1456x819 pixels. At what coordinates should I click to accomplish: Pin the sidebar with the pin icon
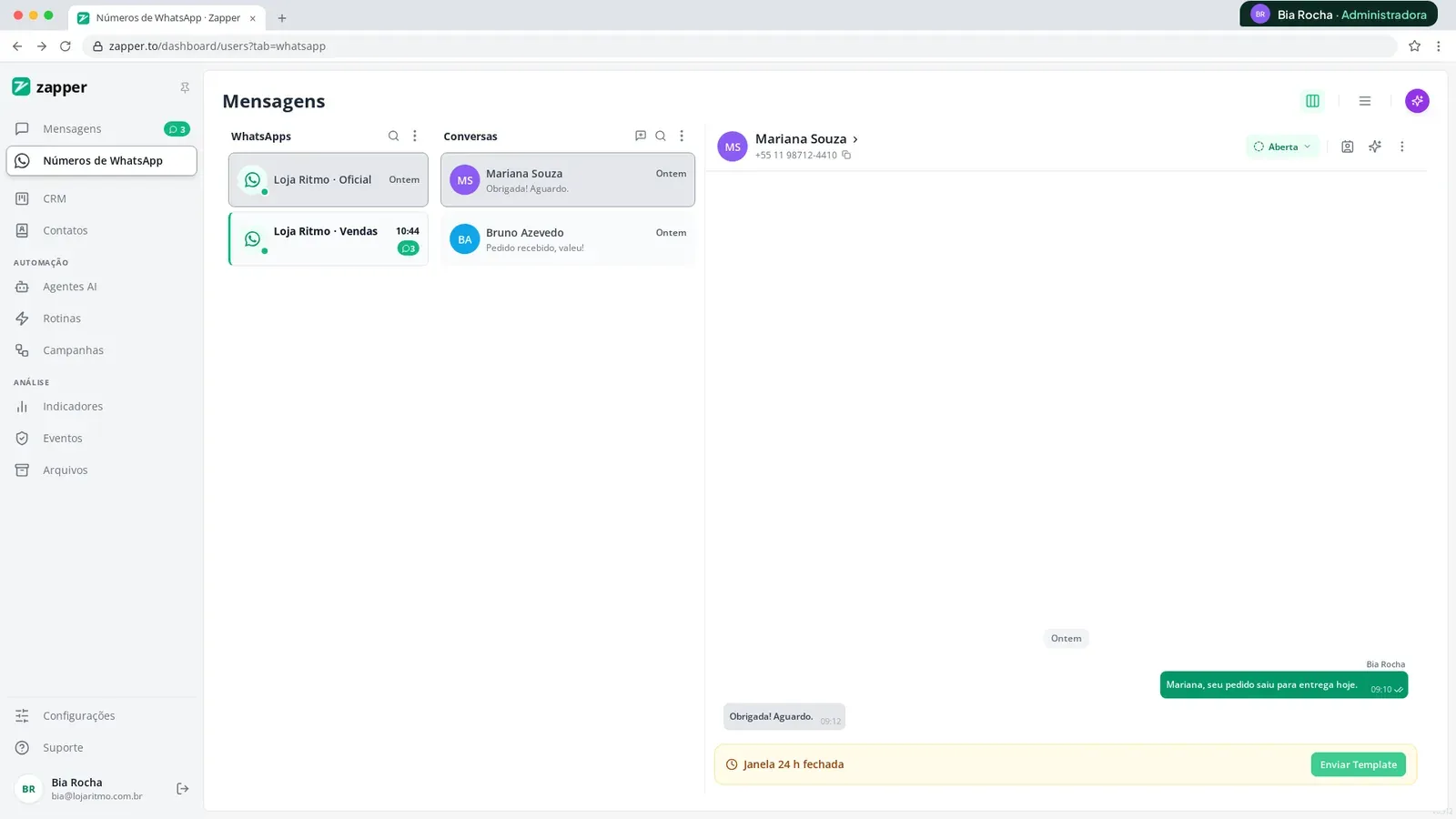pyautogui.click(x=185, y=87)
